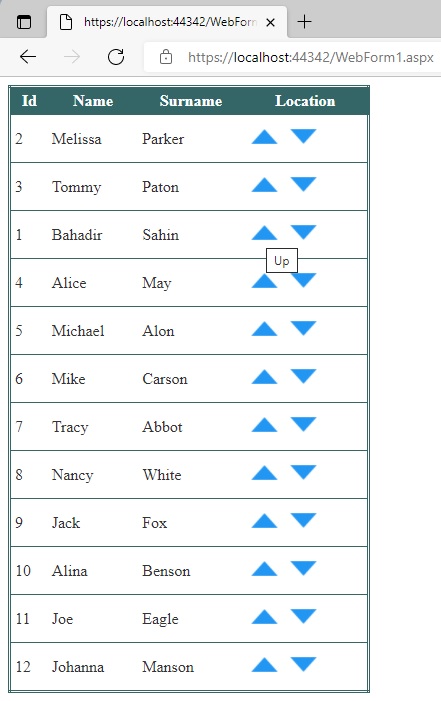Click down arrow for Joe Eagle
This screenshot has height=701, width=441.
click(x=304, y=617)
